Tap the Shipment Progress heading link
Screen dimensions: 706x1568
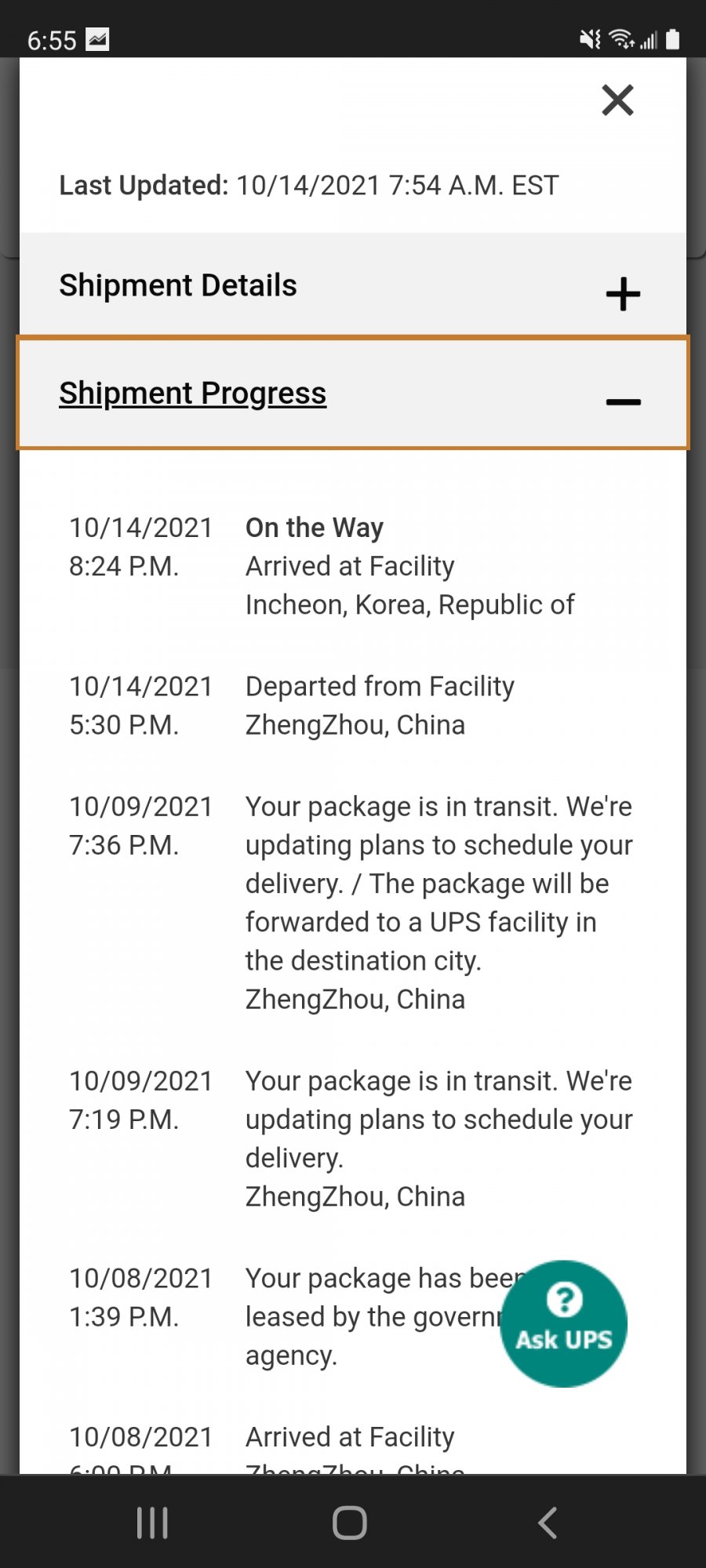[192, 394]
